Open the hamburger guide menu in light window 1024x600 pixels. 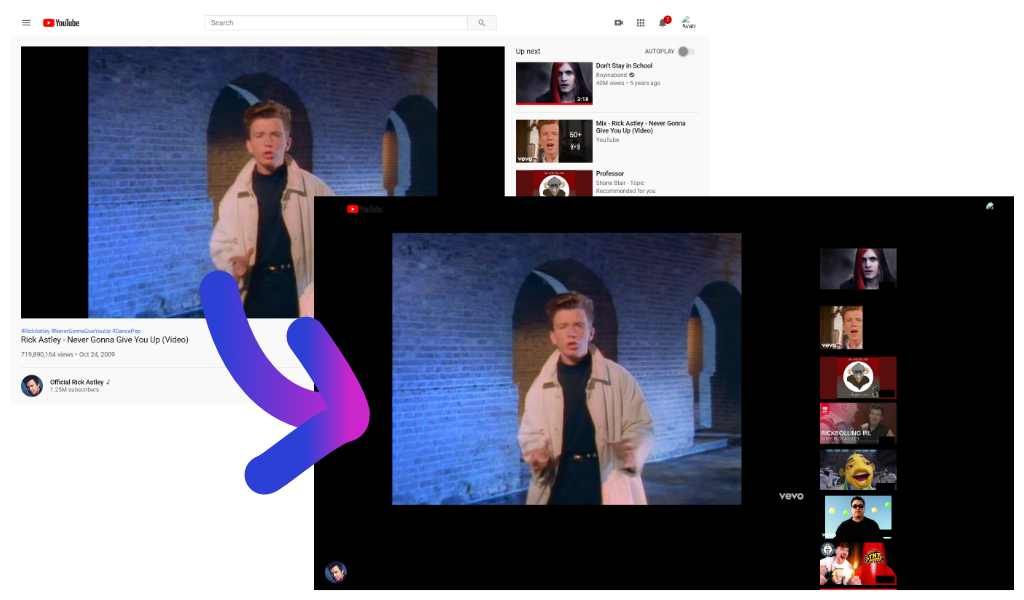coord(26,23)
